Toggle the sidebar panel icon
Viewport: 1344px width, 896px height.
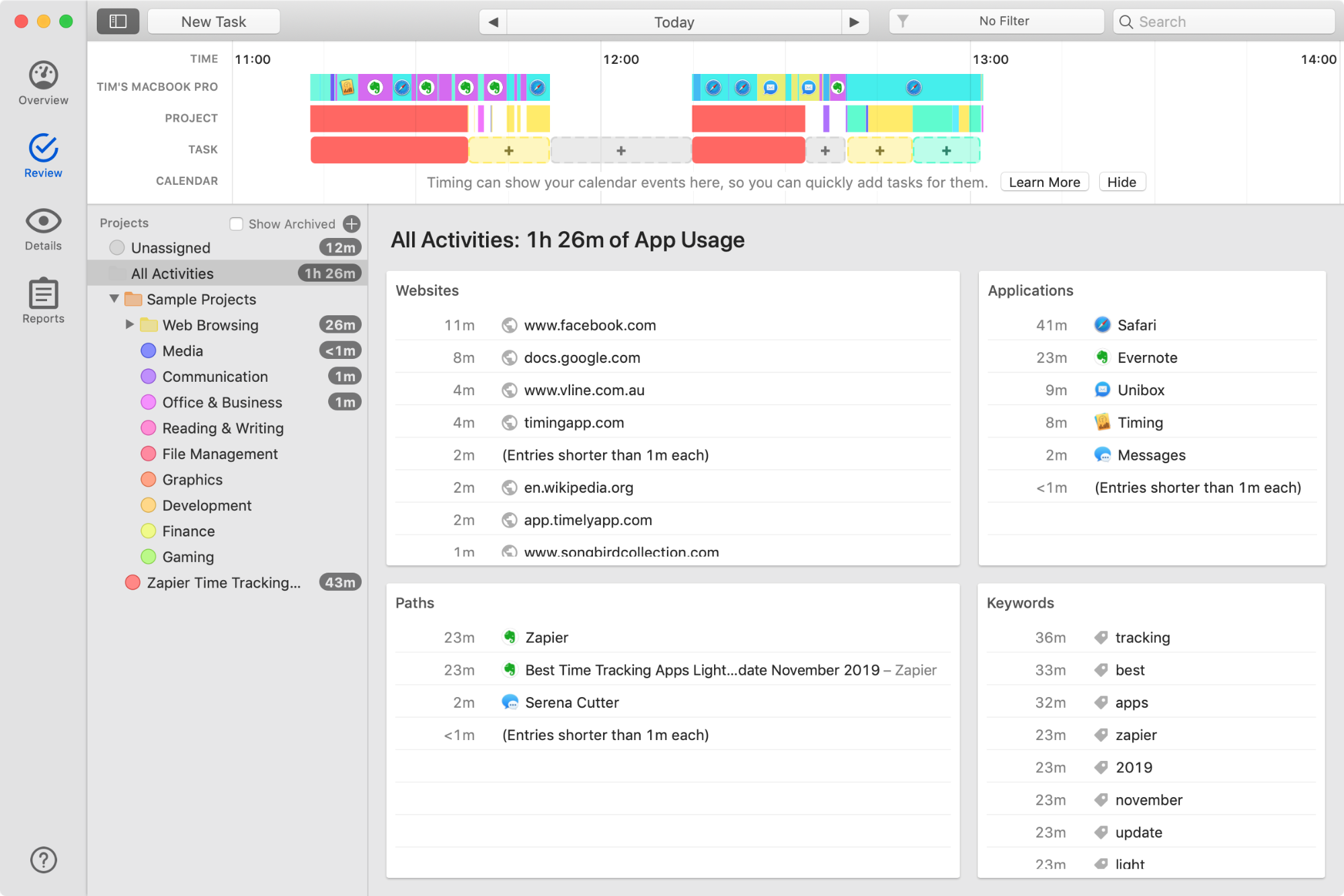coord(118,22)
